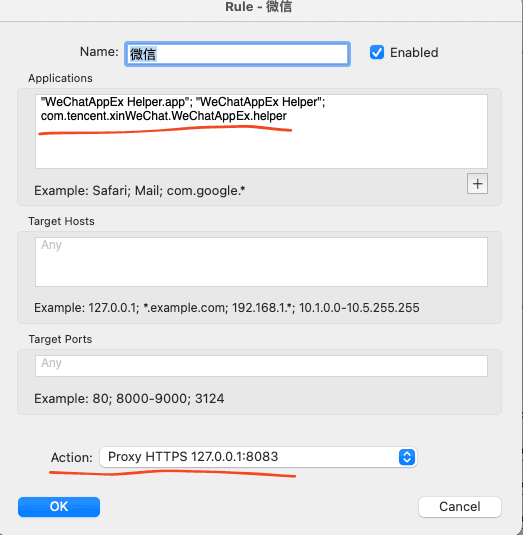Click inside the Applications text area
This screenshot has height=535, width=523.
[x=261, y=131]
